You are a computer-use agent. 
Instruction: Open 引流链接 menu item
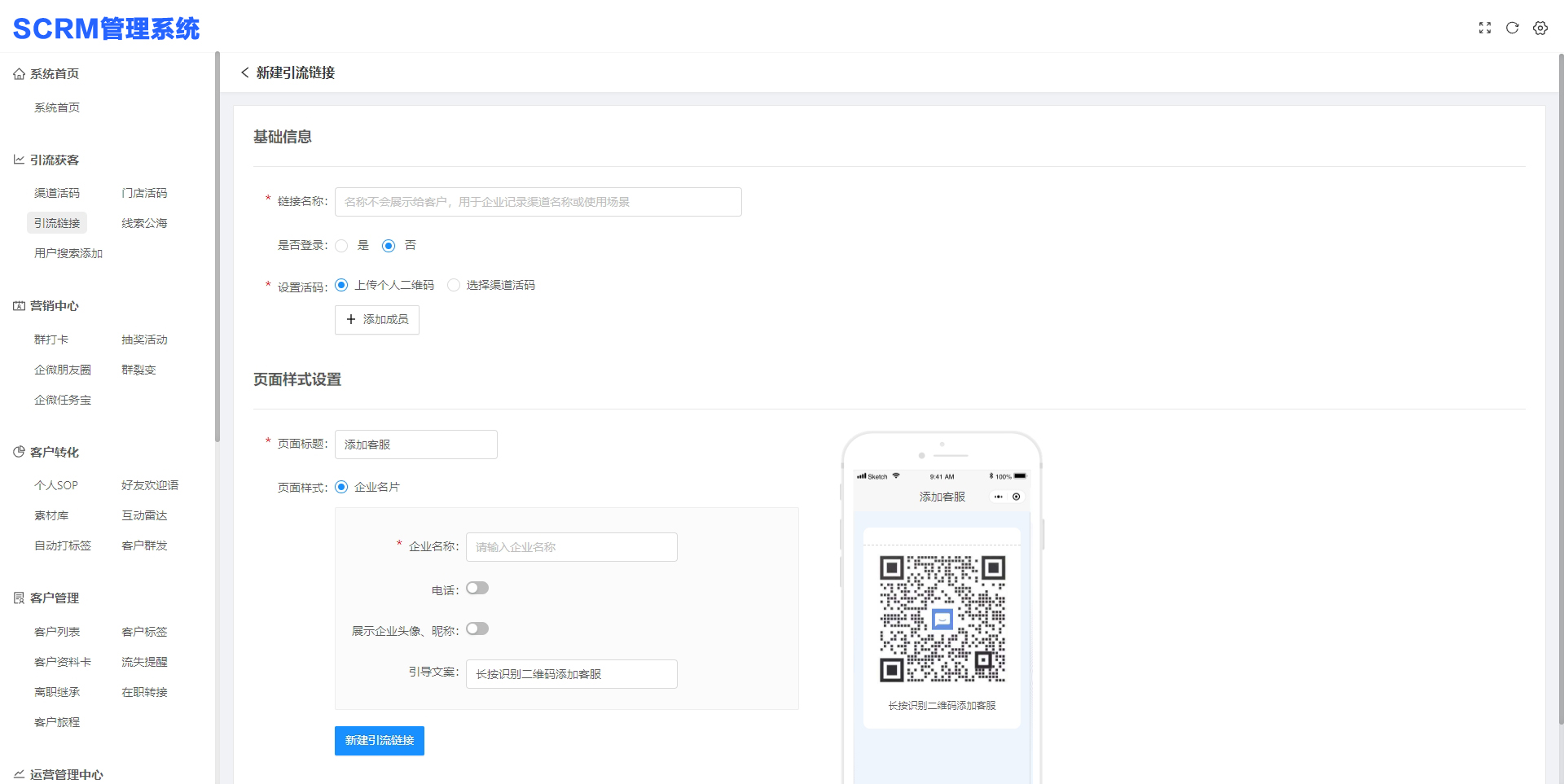pos(57,223)
